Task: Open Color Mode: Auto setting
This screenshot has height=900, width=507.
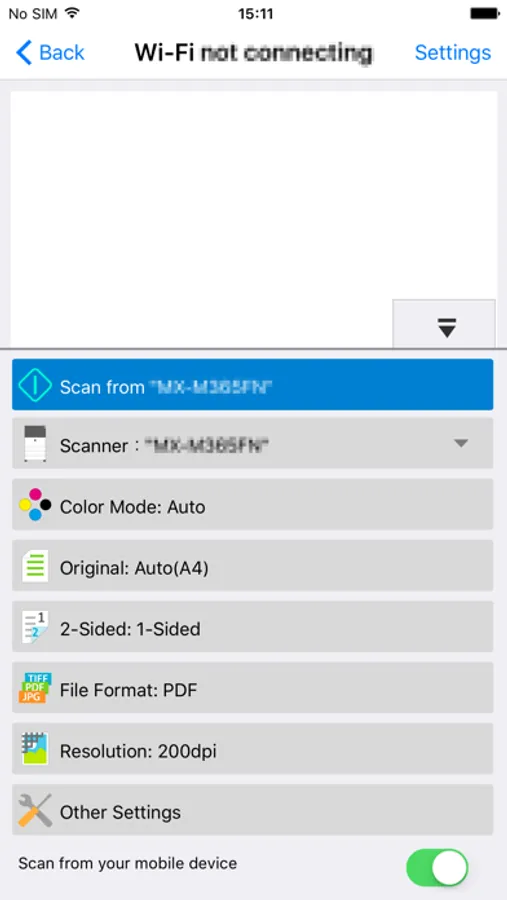Action: coord(253,504)
